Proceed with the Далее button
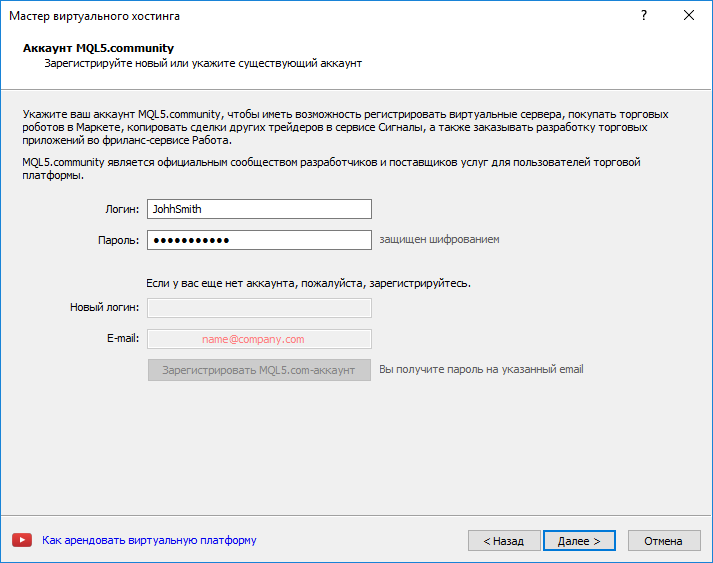Screen dimensions: 713x563 (x=579, y=541)
